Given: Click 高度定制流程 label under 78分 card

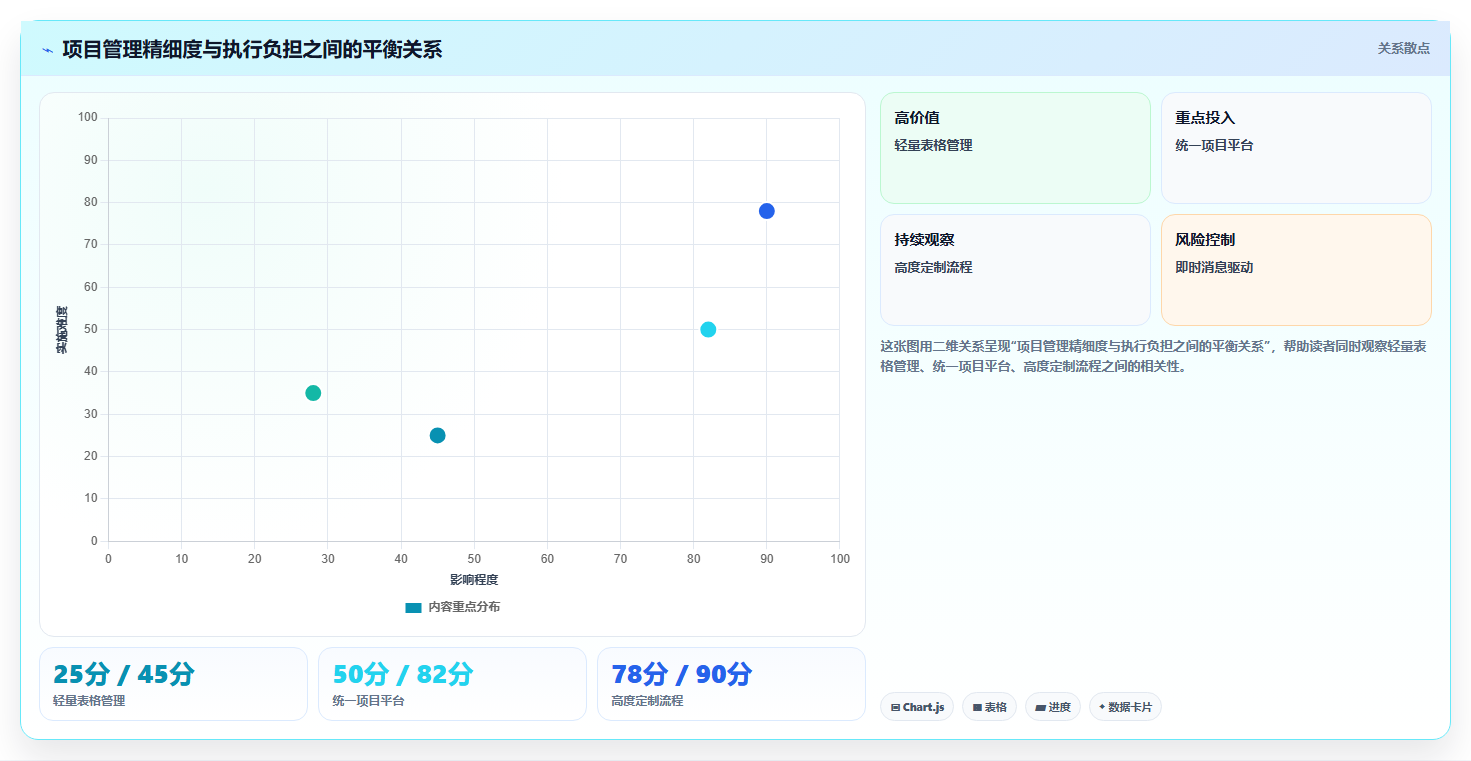Looking at the screenshot, I should tap(647, 701).
